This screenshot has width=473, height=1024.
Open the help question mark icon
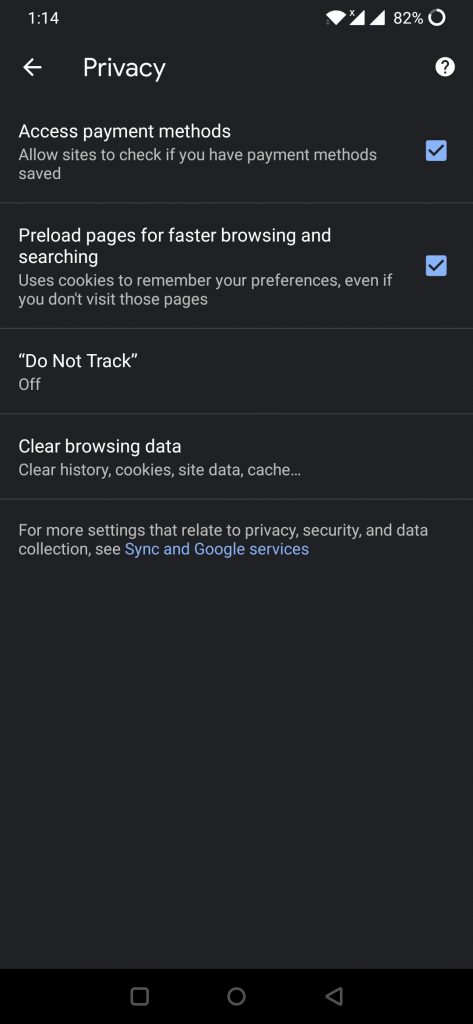pos(445,67)
